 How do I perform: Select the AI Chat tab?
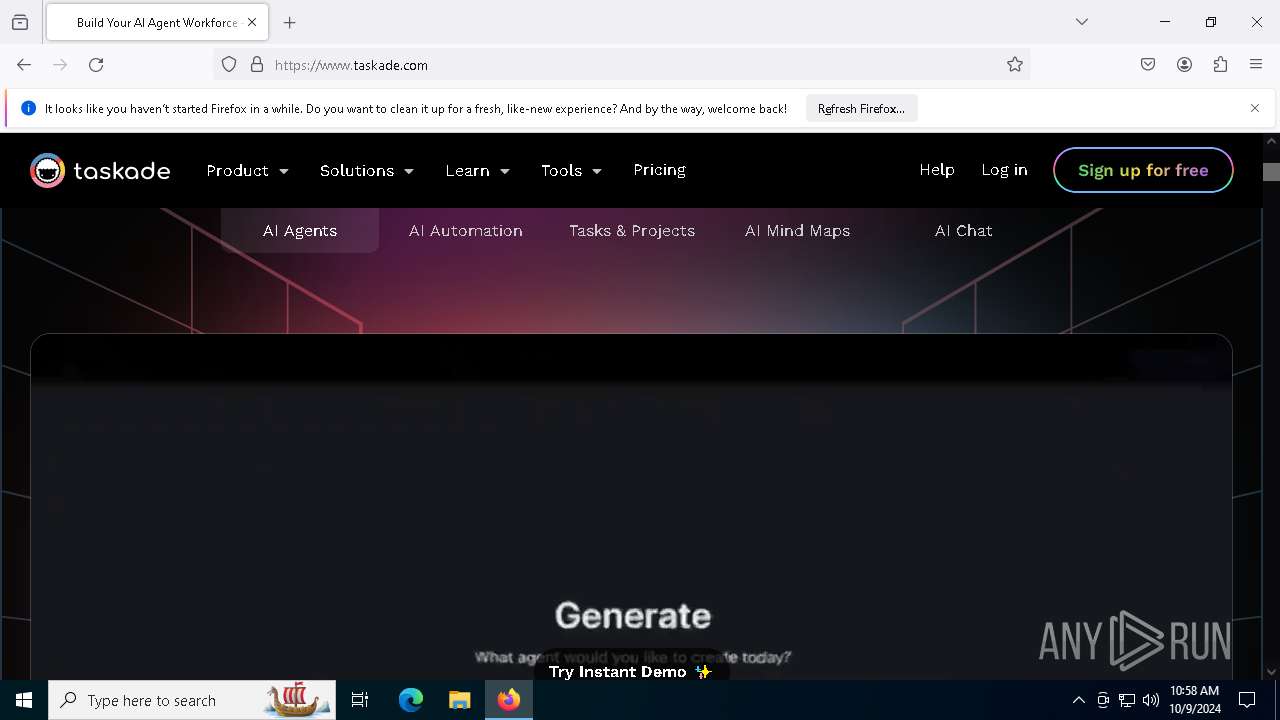(x=964, y=231)
